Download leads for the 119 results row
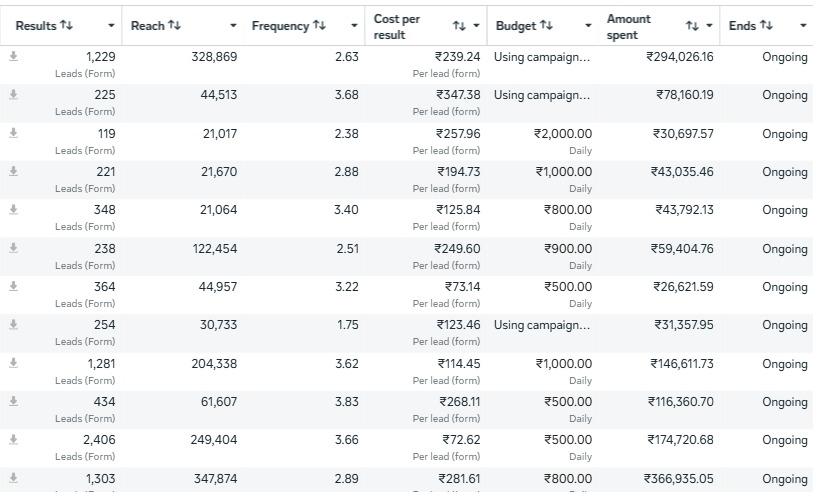This screenshot has width=813, height=492. tap(13, 133)
